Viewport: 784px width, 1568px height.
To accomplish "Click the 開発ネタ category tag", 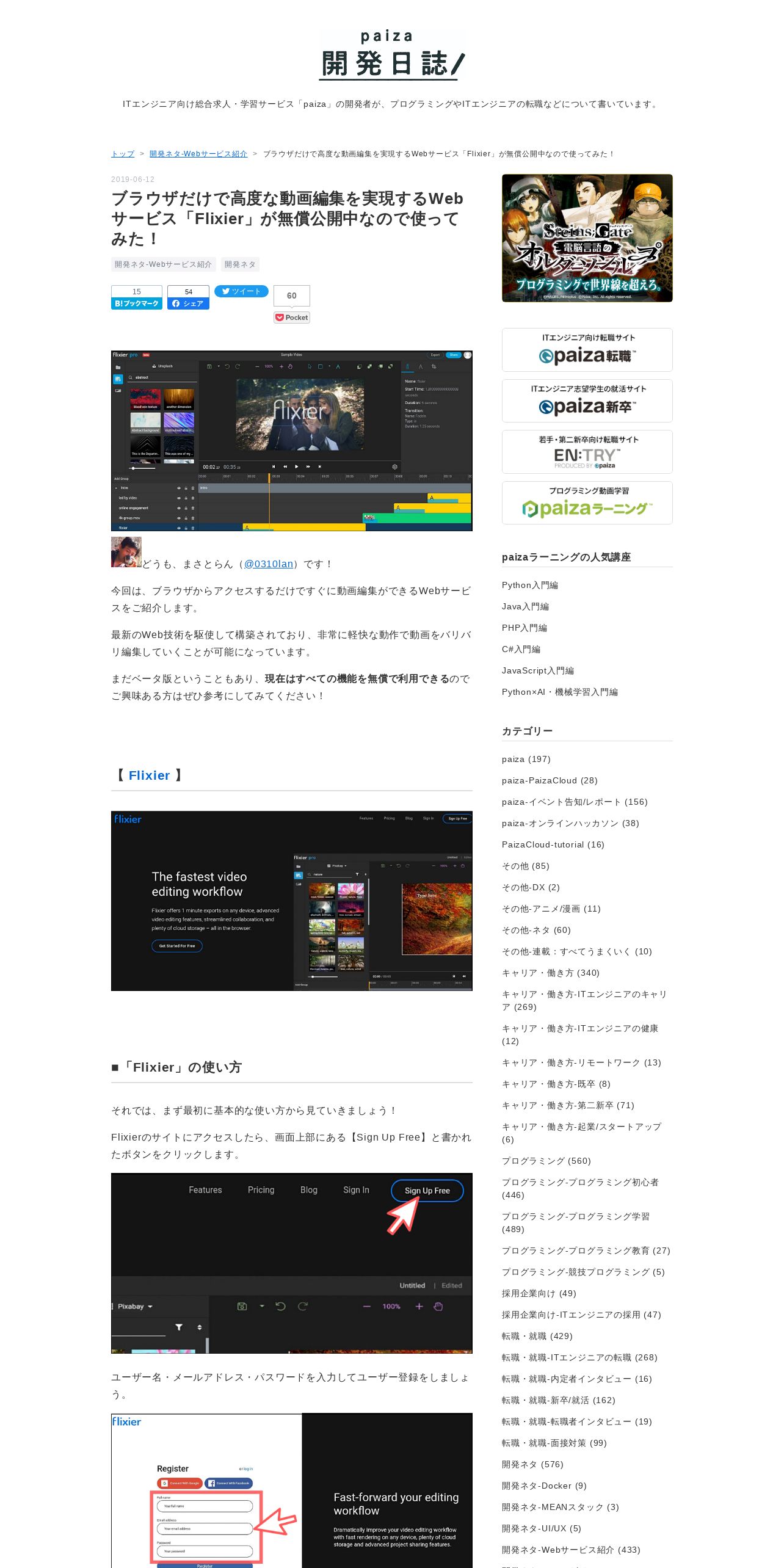I will pos(240,264).
